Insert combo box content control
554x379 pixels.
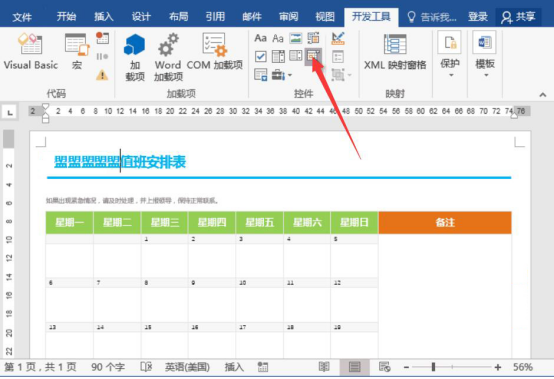278,56
